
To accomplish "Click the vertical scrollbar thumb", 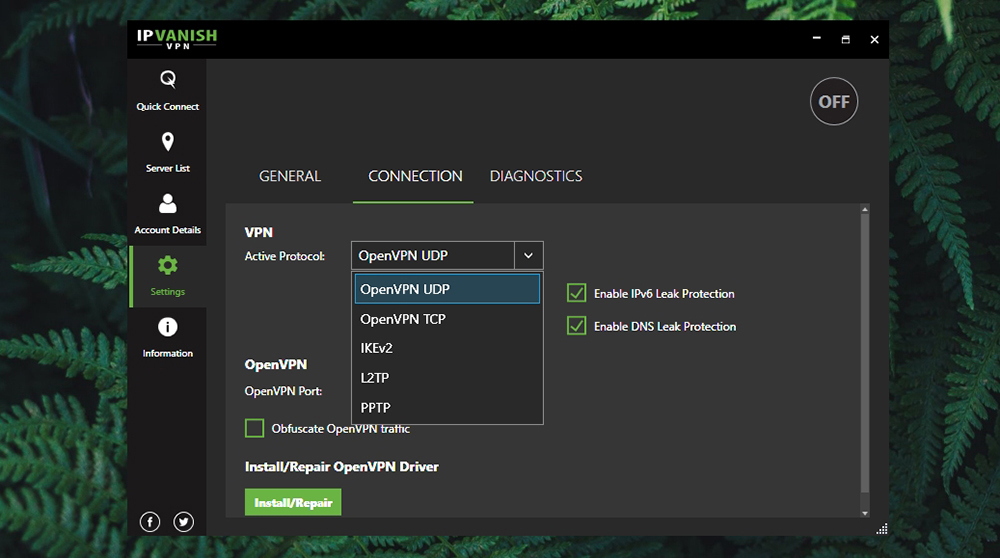I will click(x=865, y=353).
